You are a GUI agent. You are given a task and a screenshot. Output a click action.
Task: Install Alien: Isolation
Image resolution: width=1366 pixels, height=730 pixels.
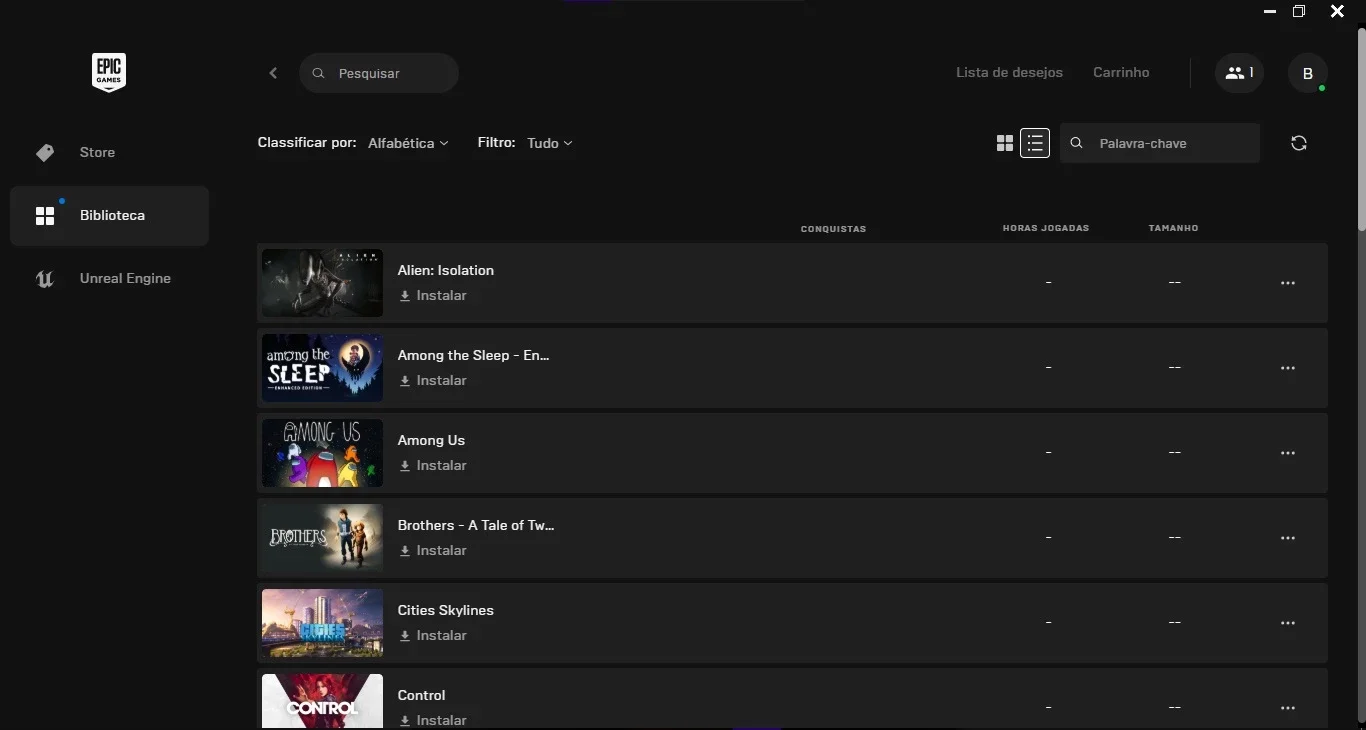pyautogui.click(x=433, y=296)
